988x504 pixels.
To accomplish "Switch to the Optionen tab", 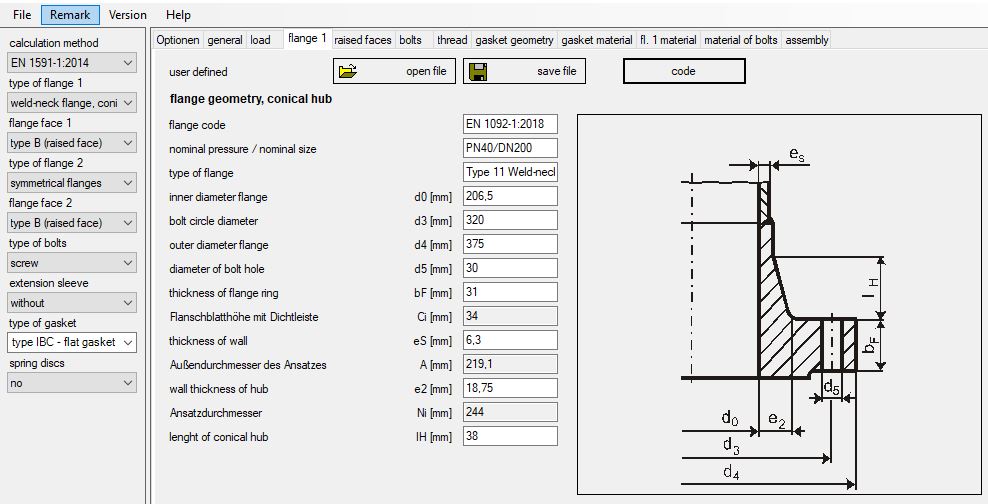I will 178,40.
